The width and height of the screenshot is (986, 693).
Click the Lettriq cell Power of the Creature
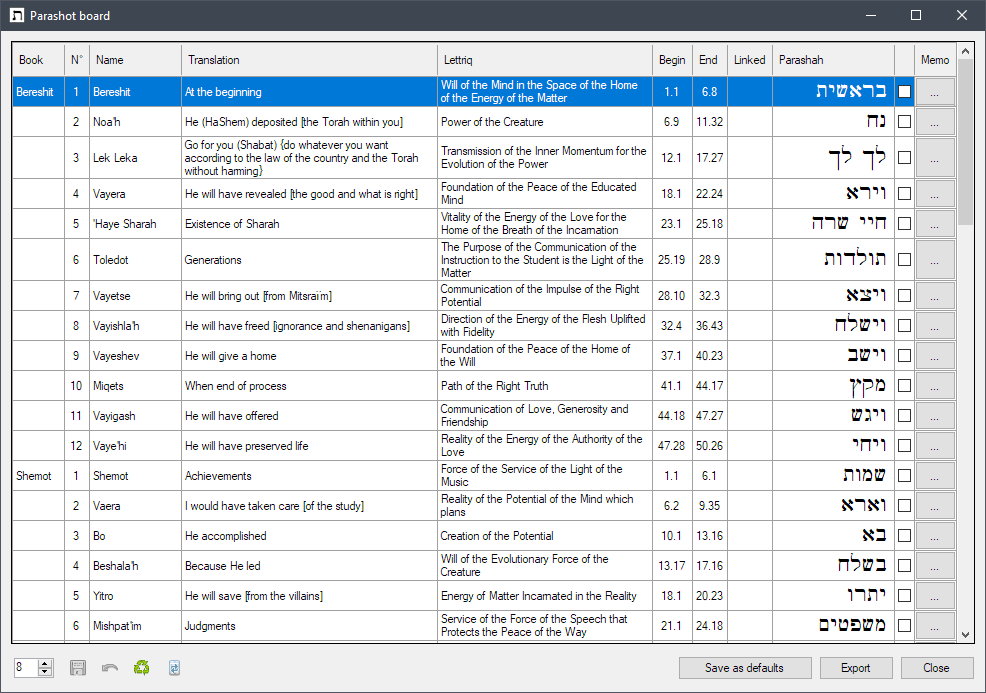point(545,122)
